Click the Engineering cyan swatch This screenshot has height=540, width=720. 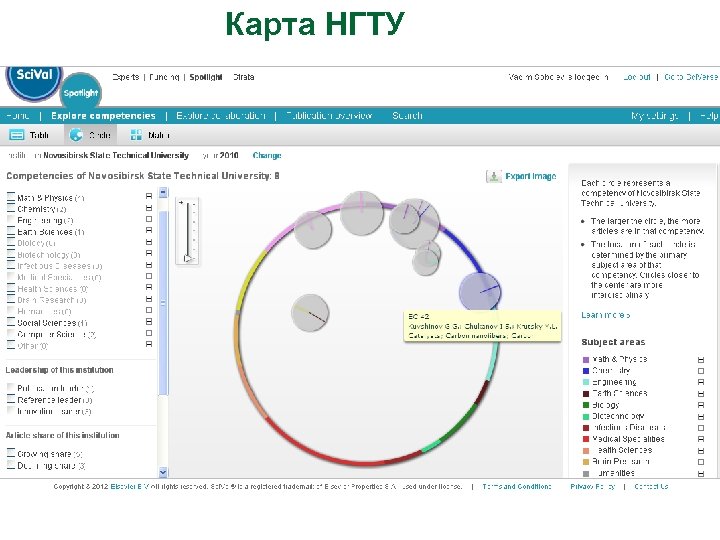(x=585, y=382)
